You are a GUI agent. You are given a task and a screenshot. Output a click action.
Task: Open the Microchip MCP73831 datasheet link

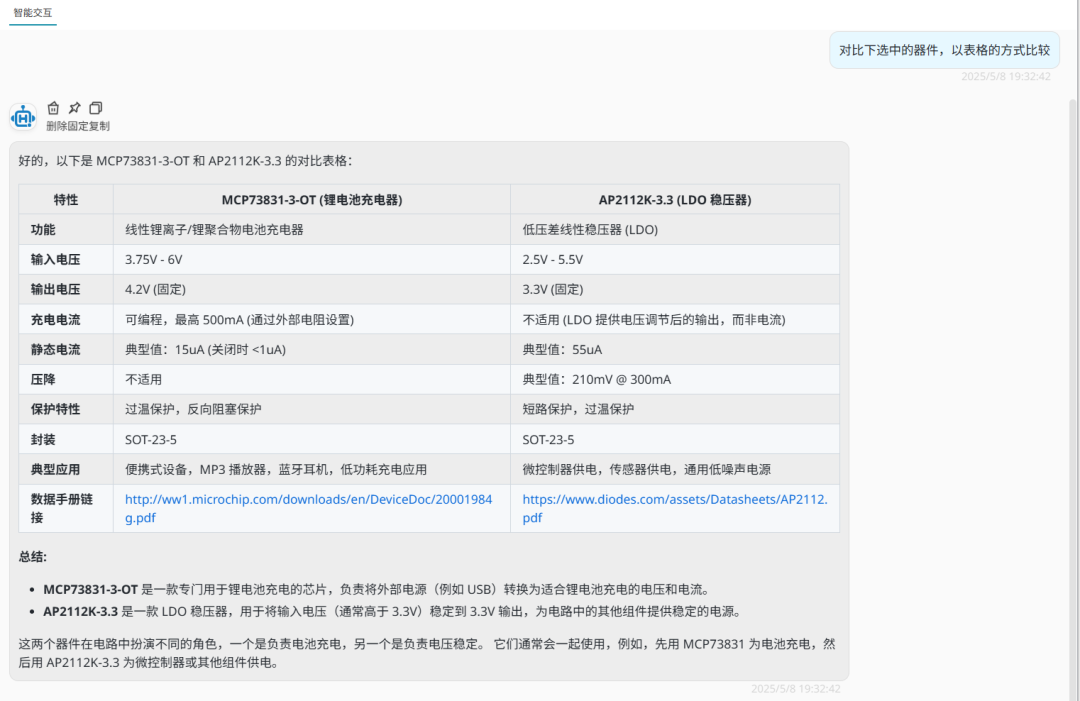point(309,508)
